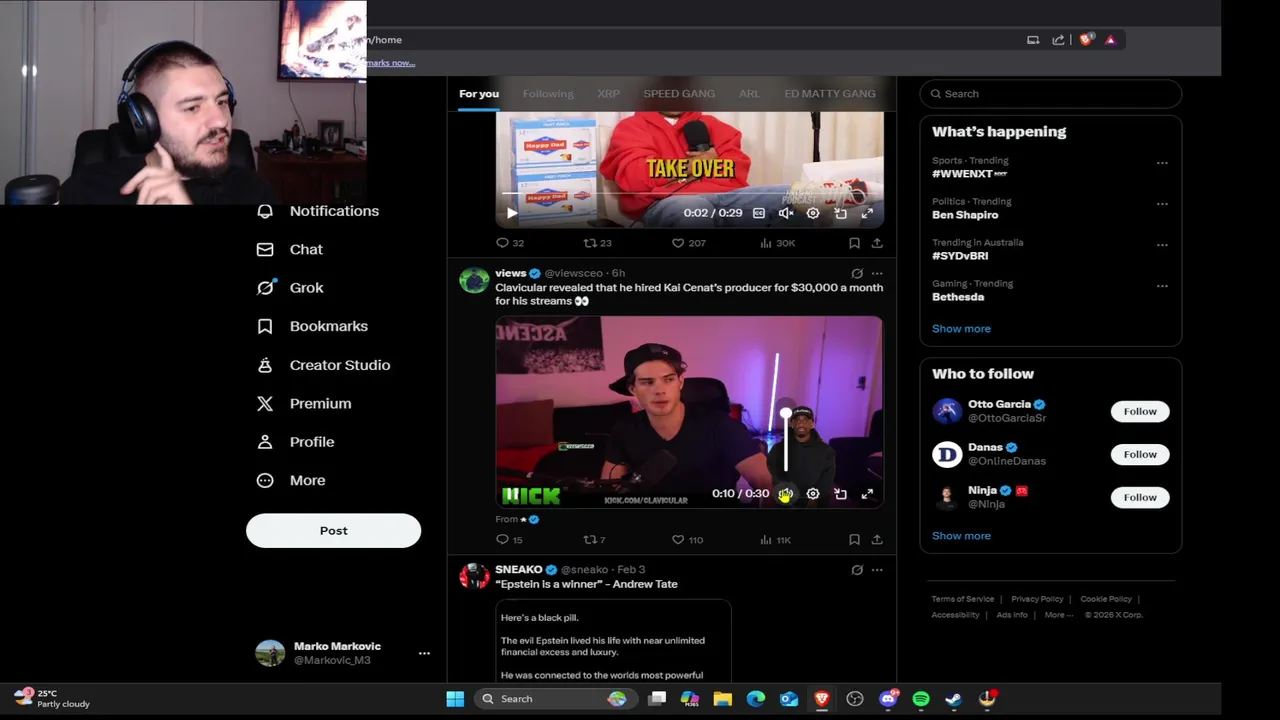Share the views post
This screenshot has height=720, width=1280.
click(x=877, y=540)
